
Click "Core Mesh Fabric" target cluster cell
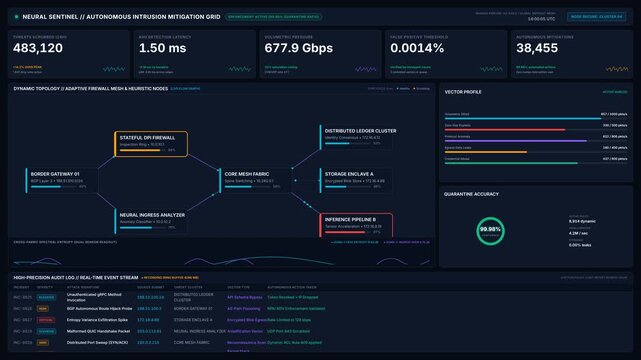191,342
